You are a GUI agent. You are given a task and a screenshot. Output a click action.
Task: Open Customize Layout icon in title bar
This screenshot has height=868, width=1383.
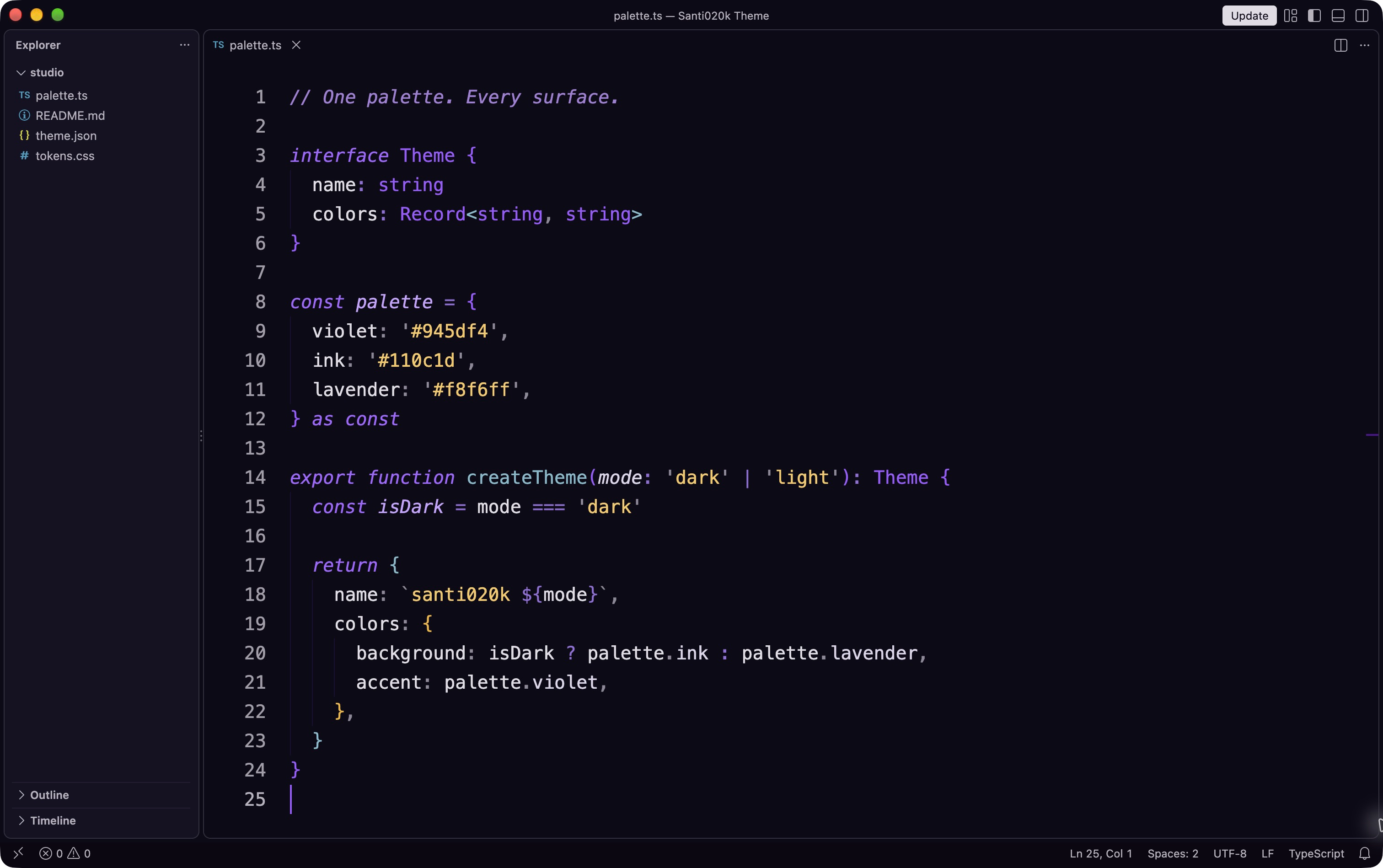point(1291,16)
